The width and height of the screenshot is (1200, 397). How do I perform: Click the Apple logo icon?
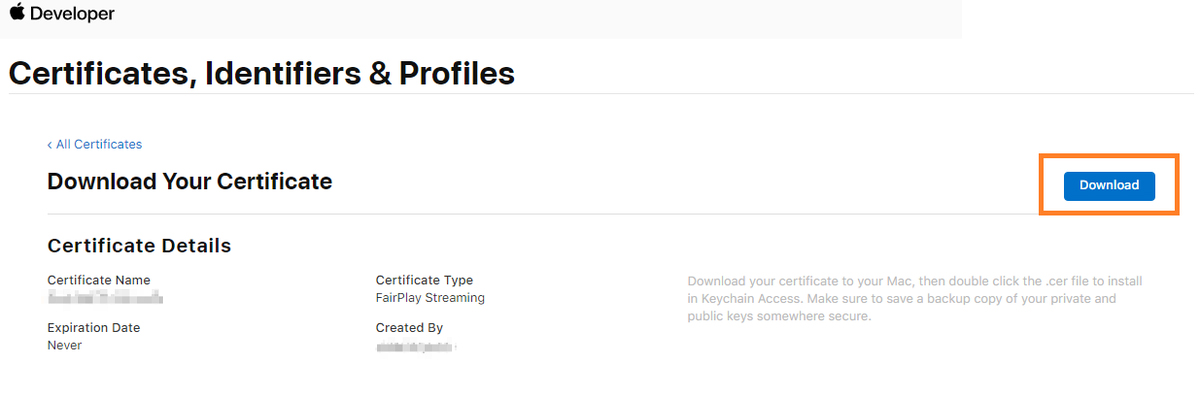coord(17,13)
